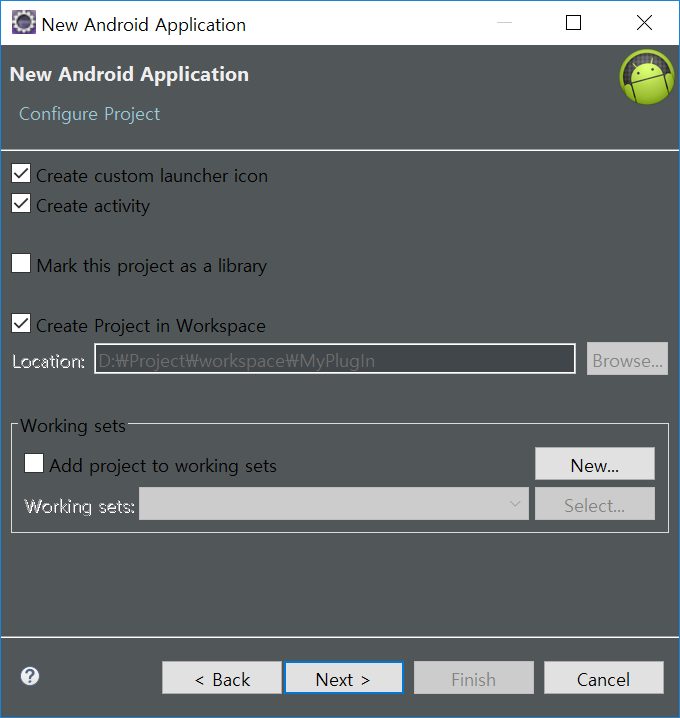Click the Android robot logo icon

pyautogui.click(x=647, y=77)
